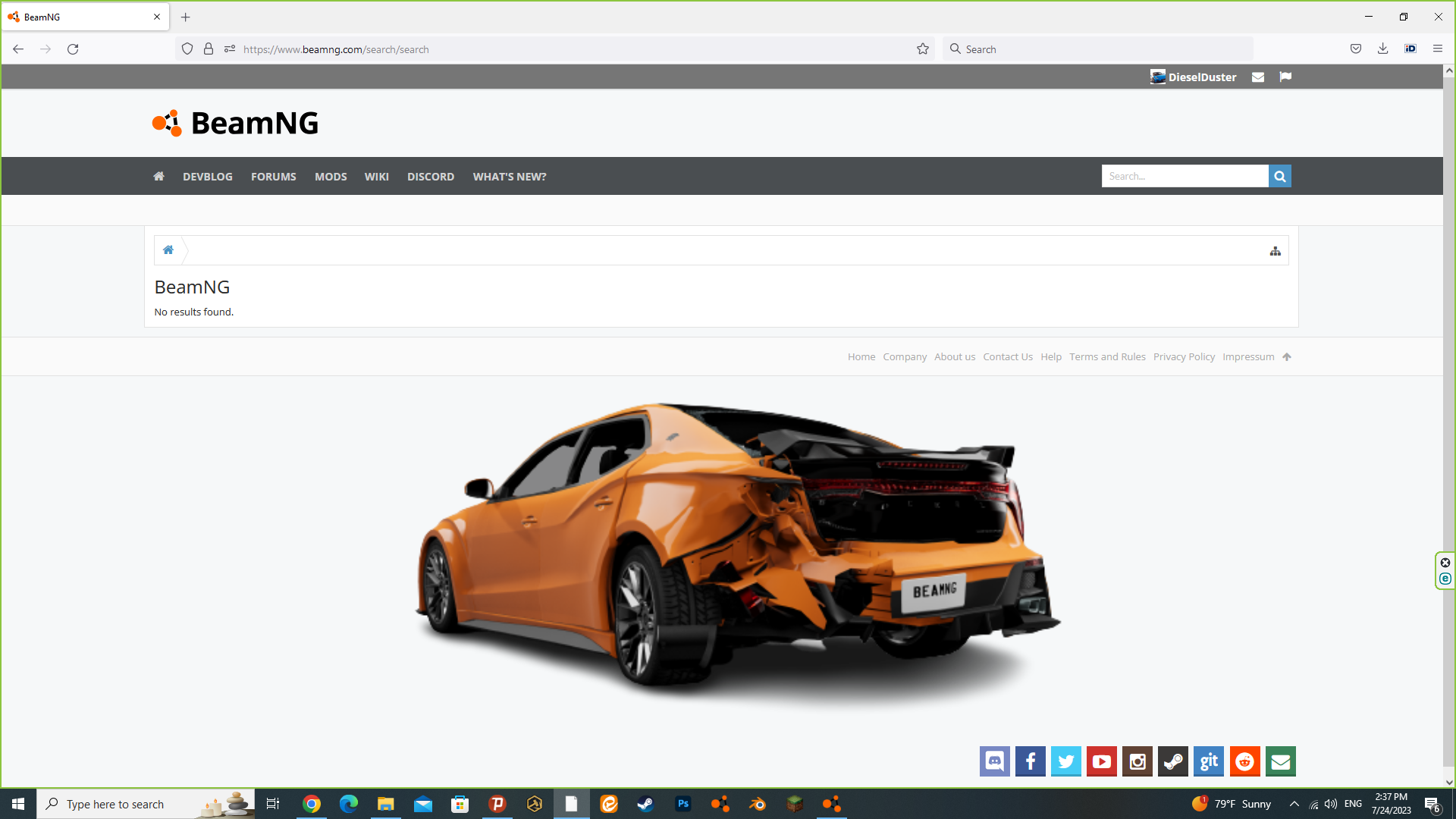The height and width of the screenshot is (819, 1456).
Task: Open the YouTube social icon
Action: tap(1101, 761)
